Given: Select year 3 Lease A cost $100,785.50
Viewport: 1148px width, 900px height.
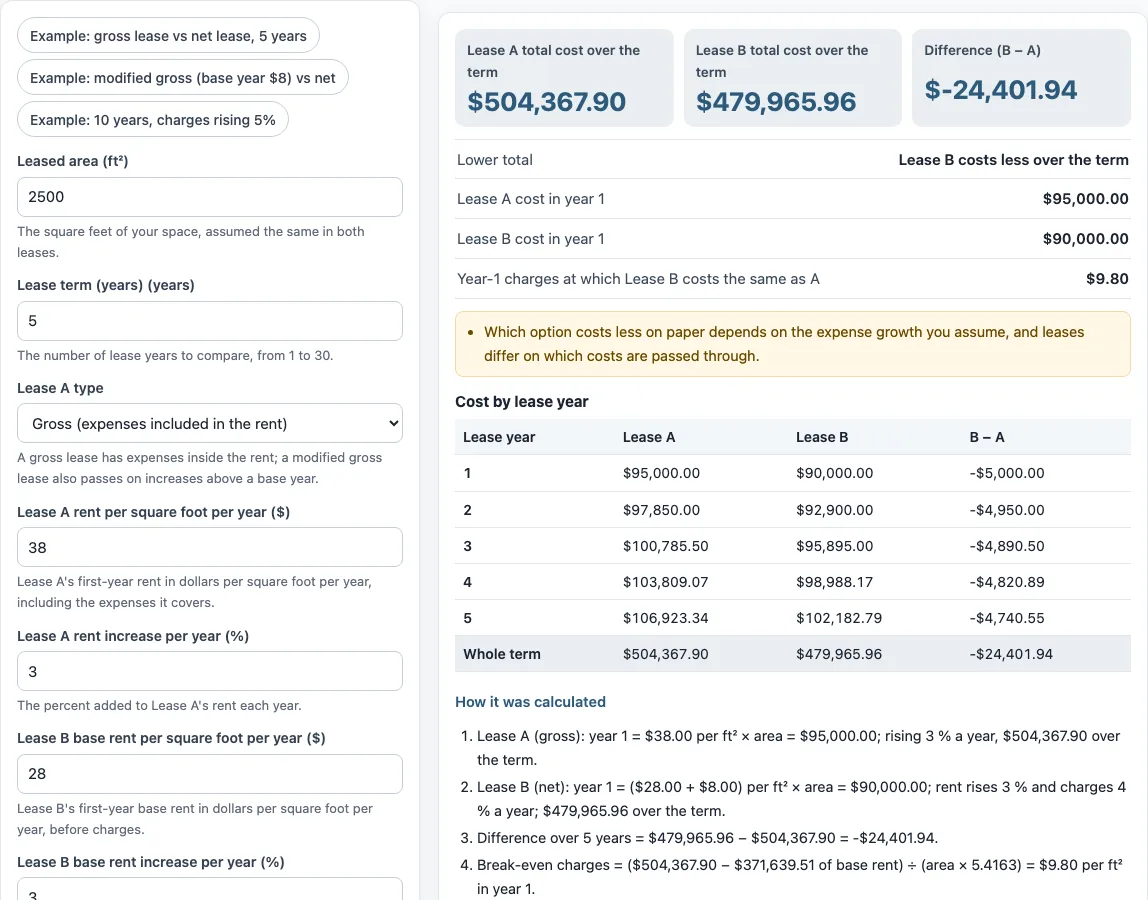Looking at the screenshot, I should click(x=666, y=546).
